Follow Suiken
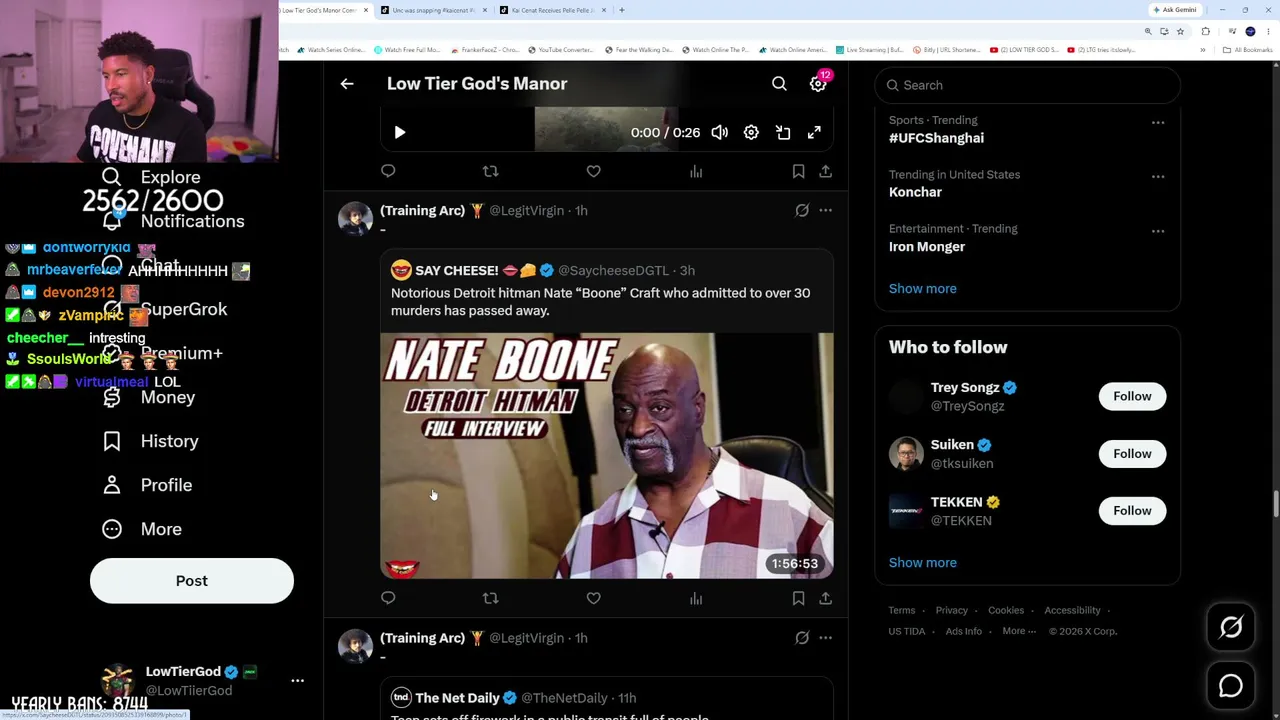This screenshot has width=1280, height=720. coord(1132,454)
